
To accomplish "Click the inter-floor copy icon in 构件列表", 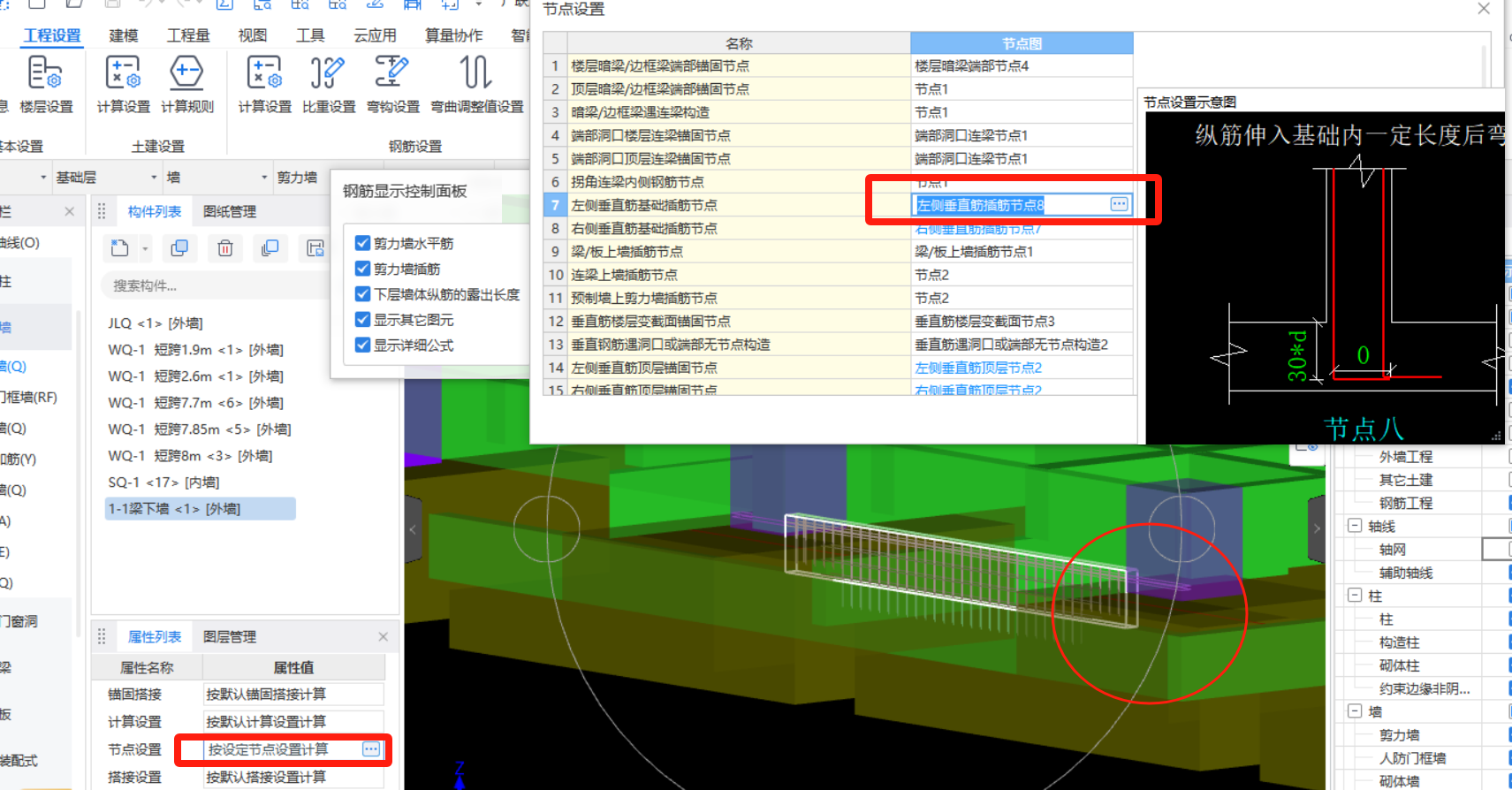I will tap(270, 248).
